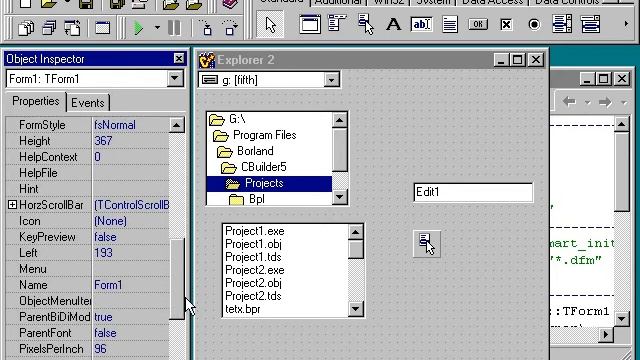The image size is (640, 360).
Task: Pick the MainMenu component in palette
Action: tap(337, 24)
